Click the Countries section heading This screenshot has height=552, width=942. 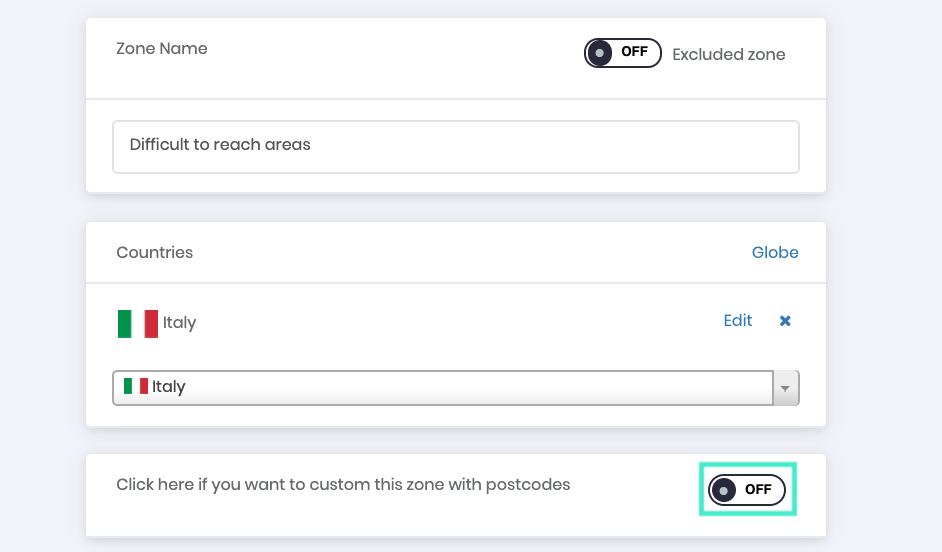coord(154,252)
